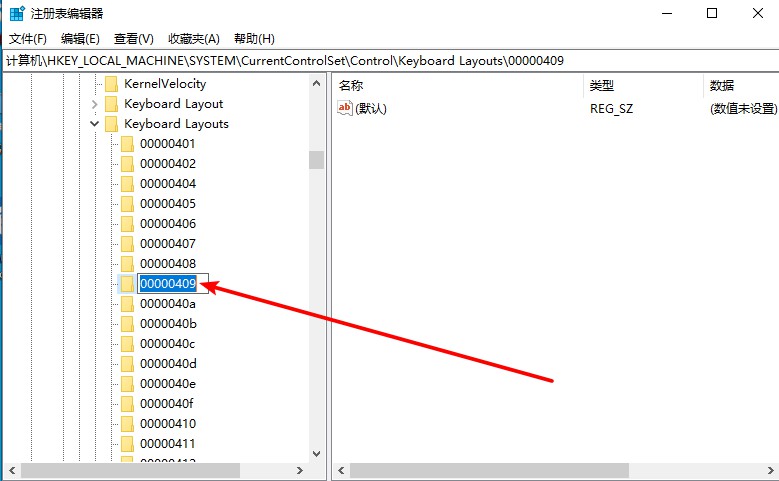Select registry key 00000401

[167, 144]
